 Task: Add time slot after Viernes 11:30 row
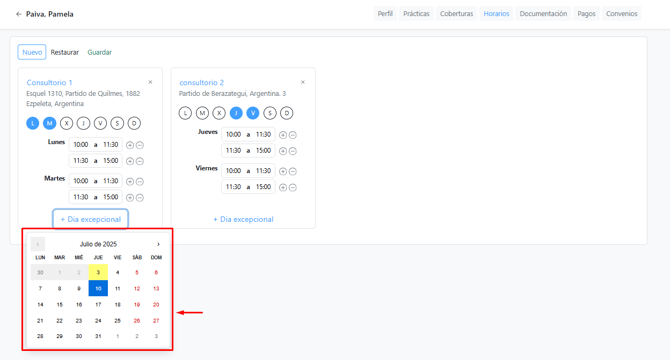283,187
